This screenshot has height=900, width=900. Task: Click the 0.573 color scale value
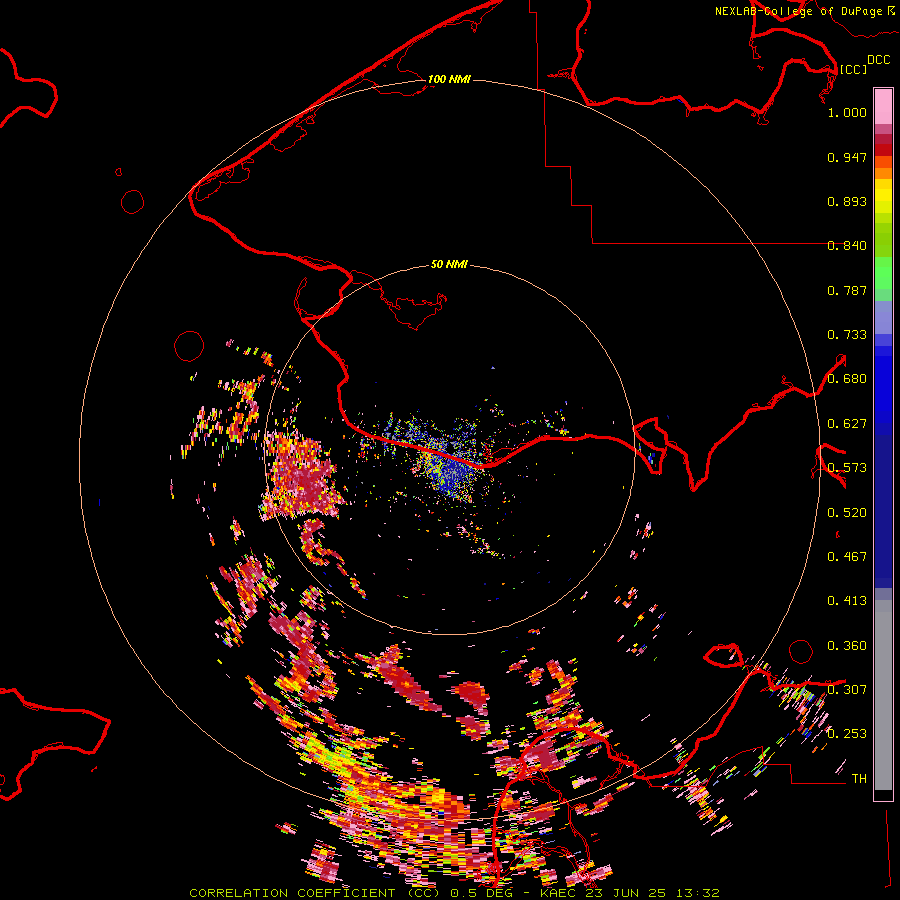[847, 468]
